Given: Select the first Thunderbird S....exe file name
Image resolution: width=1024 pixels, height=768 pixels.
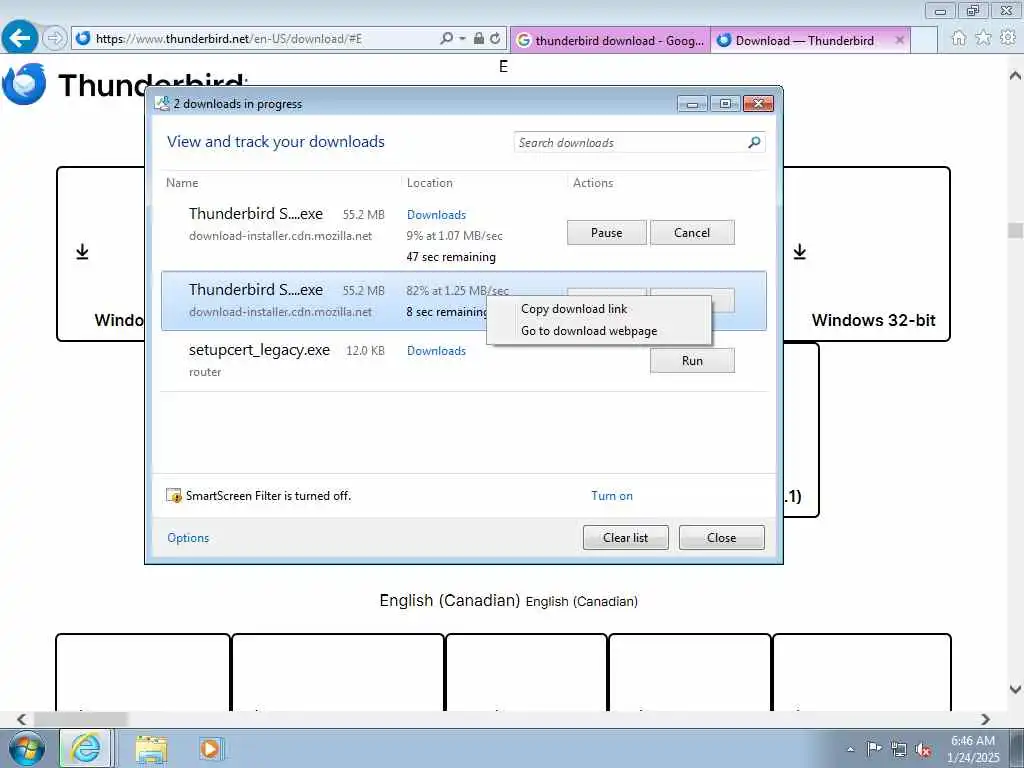Looking at the screenshot, I should tap(256, 214).
